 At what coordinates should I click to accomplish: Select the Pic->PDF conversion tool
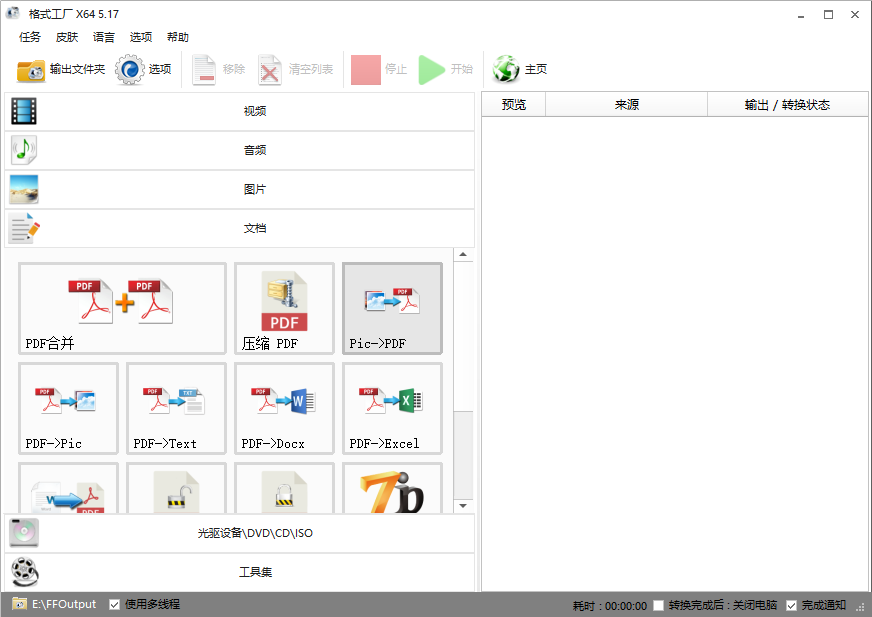pos(392,308)
